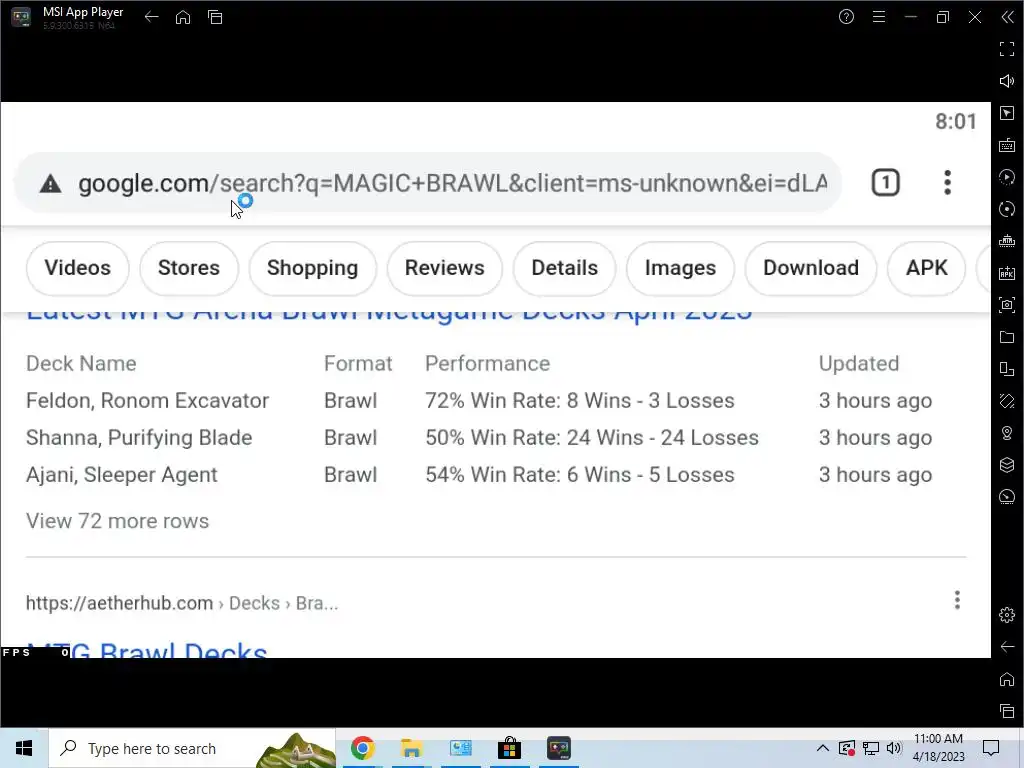Open the Chrome tab switcher showing 1
The height and width of the screenshot is (768, 1024).
(886, 183)
